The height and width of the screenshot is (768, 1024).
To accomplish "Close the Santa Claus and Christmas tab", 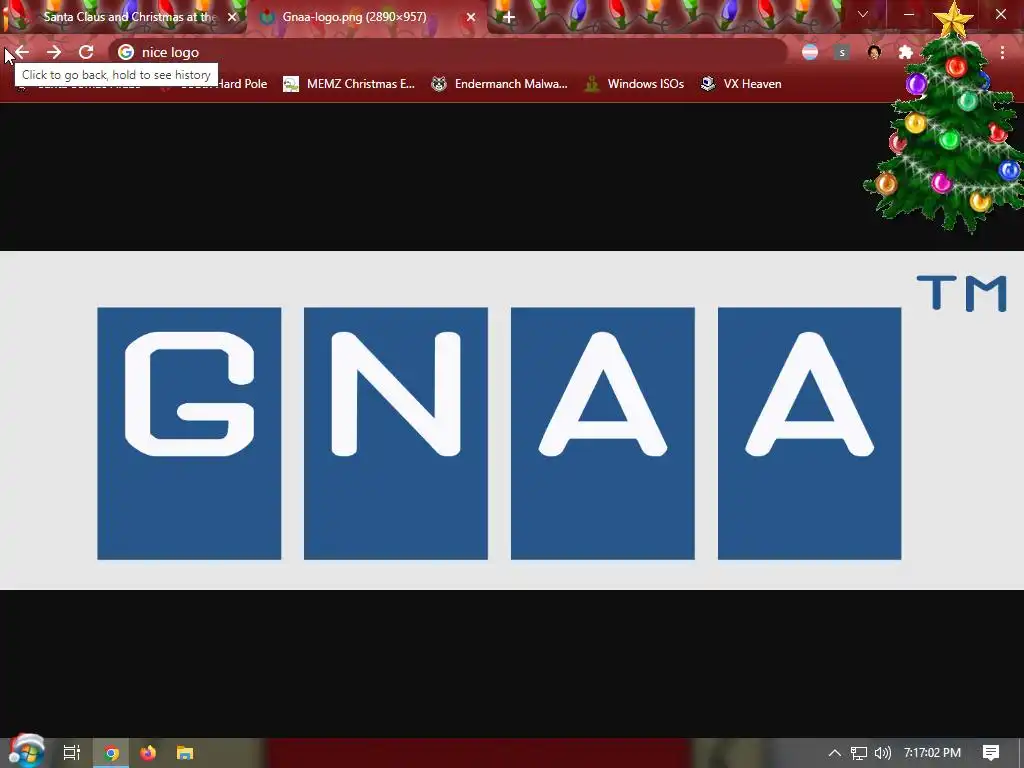I will [232, 17].
